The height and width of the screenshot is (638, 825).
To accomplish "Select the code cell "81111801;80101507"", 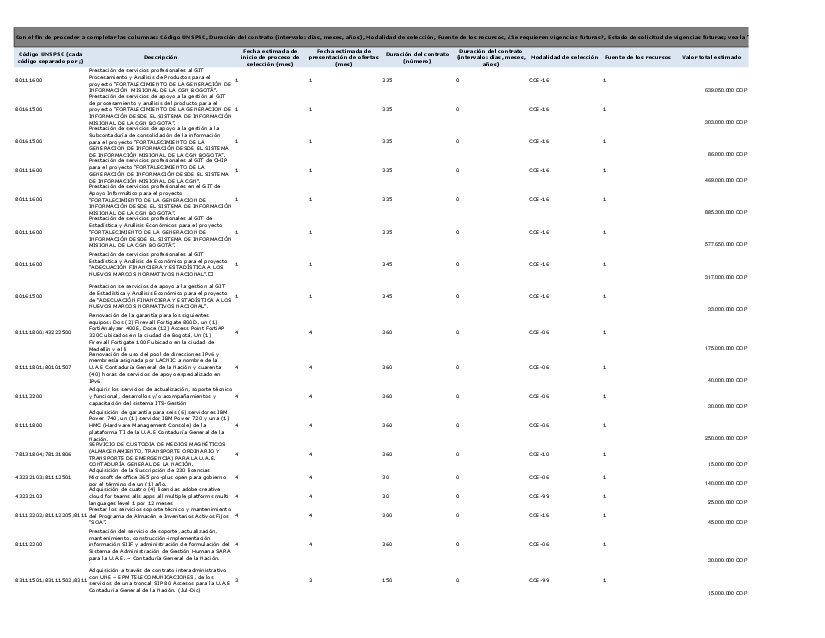I will click(43, 367).
